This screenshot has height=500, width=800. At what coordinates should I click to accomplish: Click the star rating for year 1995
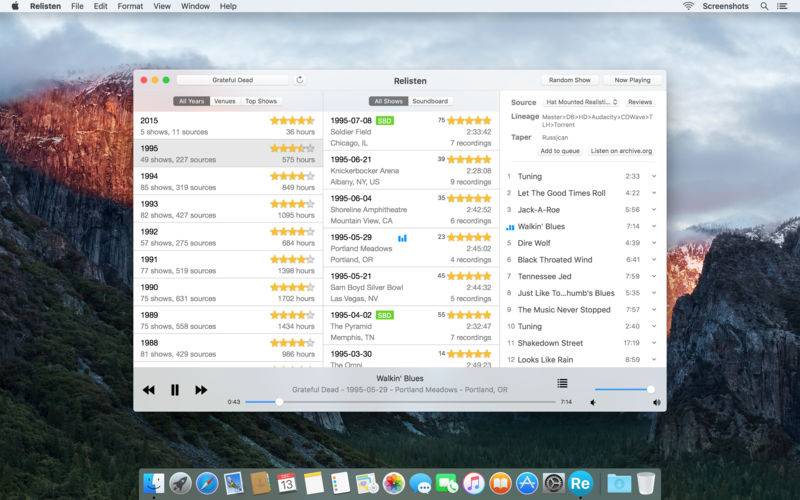coord(292,148)
